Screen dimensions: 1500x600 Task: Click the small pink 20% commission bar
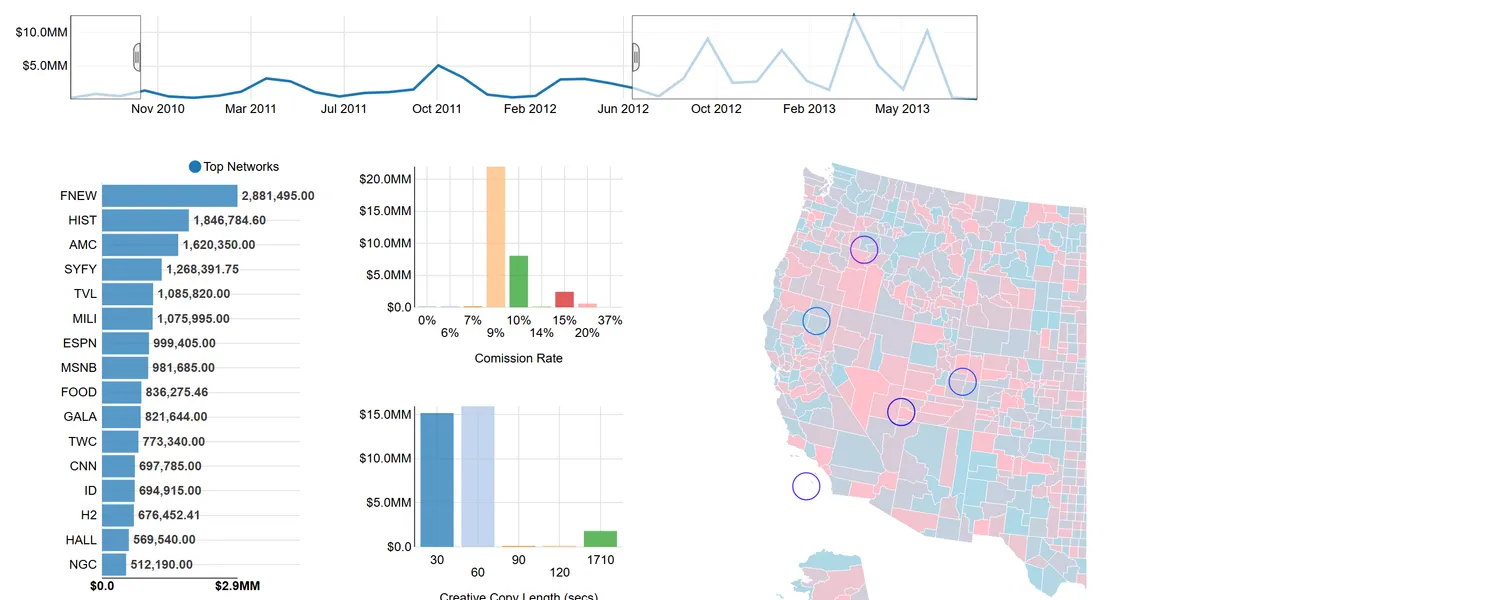coord(588,305)
